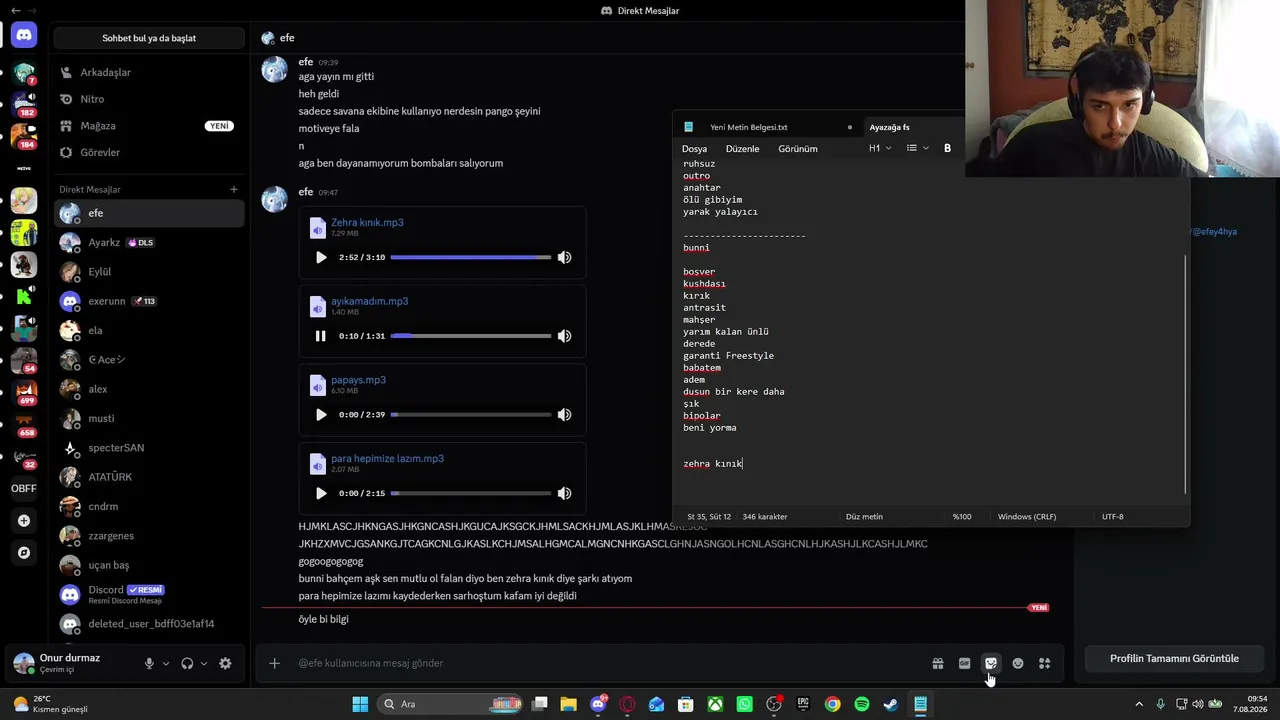Seek within ayıkamadım.mp3 progress bar

471,336
